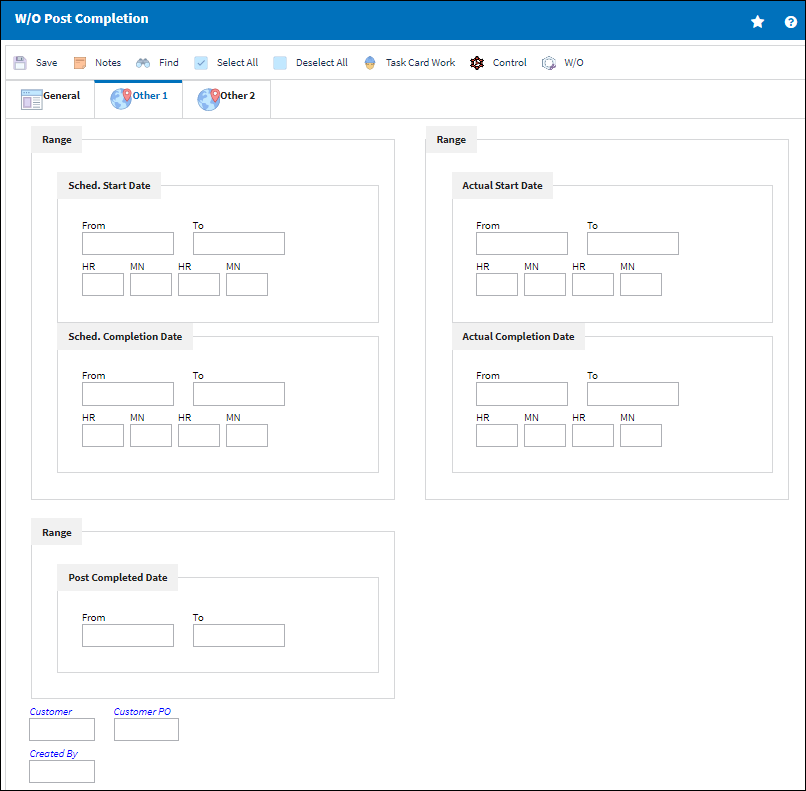Click last MN box under Sched. Completion Date
The image size is (806, 791).
point(247,436)
